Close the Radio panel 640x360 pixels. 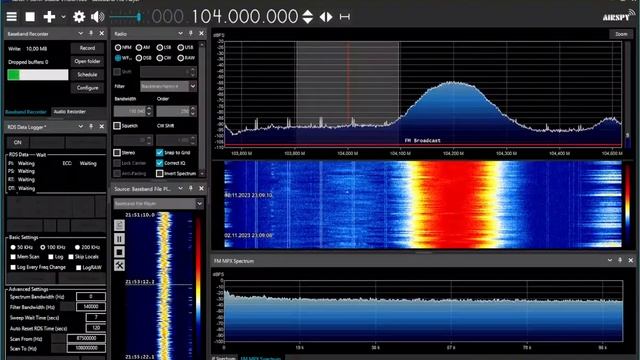[x=201, y=33]
